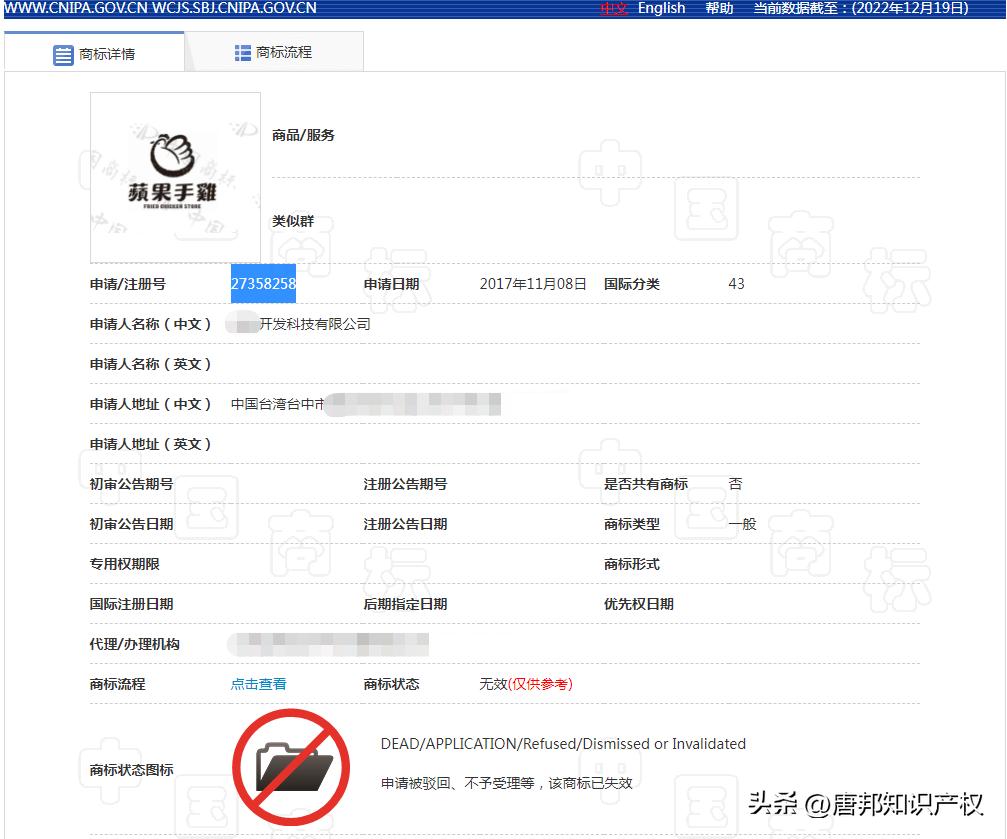Image resolution: width=1007 pixels, height=839 pixels.
Task: Select the 商标详情 tab
Action: point(95,51)
